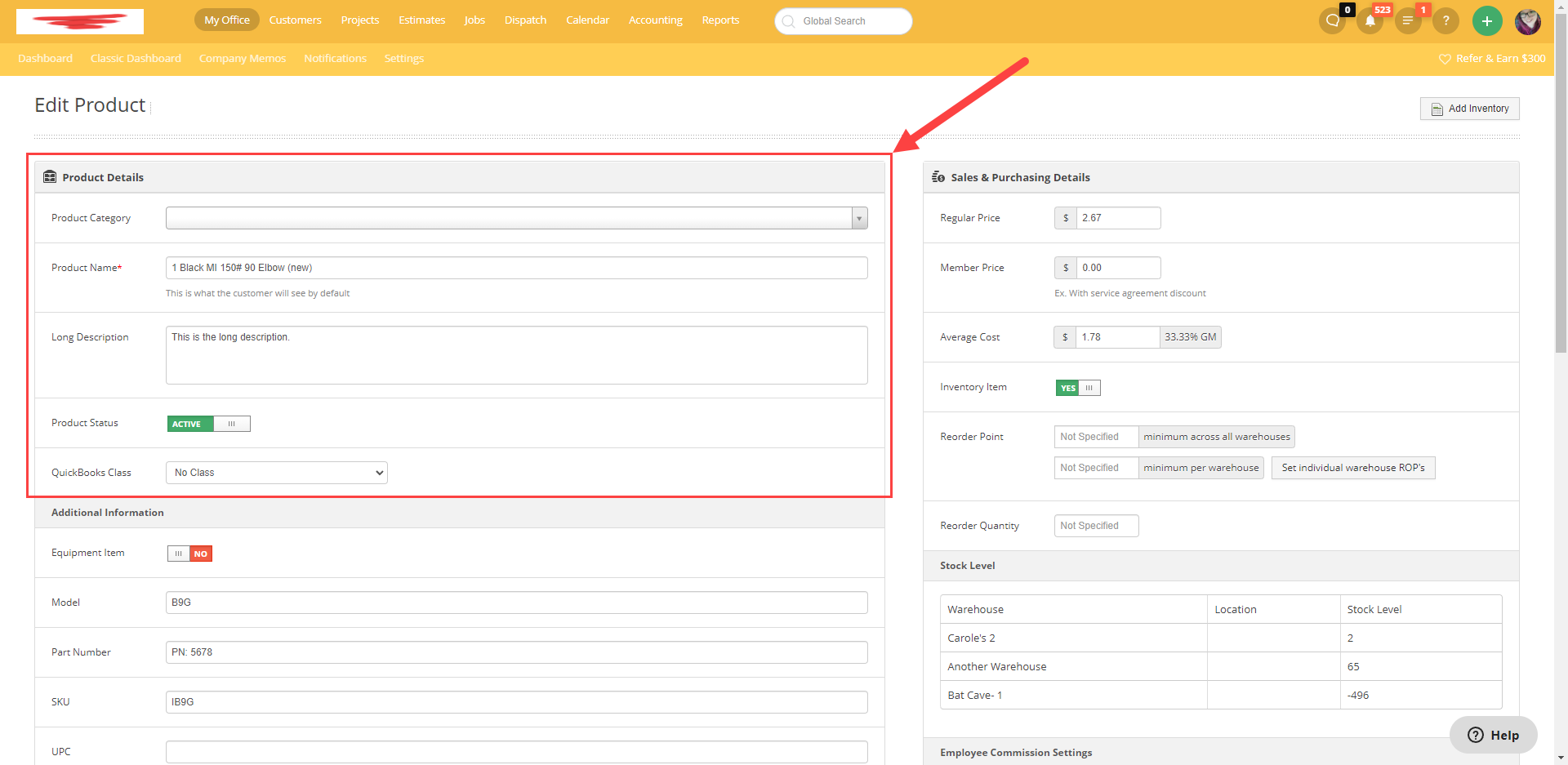Image resolution: width=1568 pixels, height=765 pixels.
Task: Open the task list icon with badge 1
Action: (1407, 20)
